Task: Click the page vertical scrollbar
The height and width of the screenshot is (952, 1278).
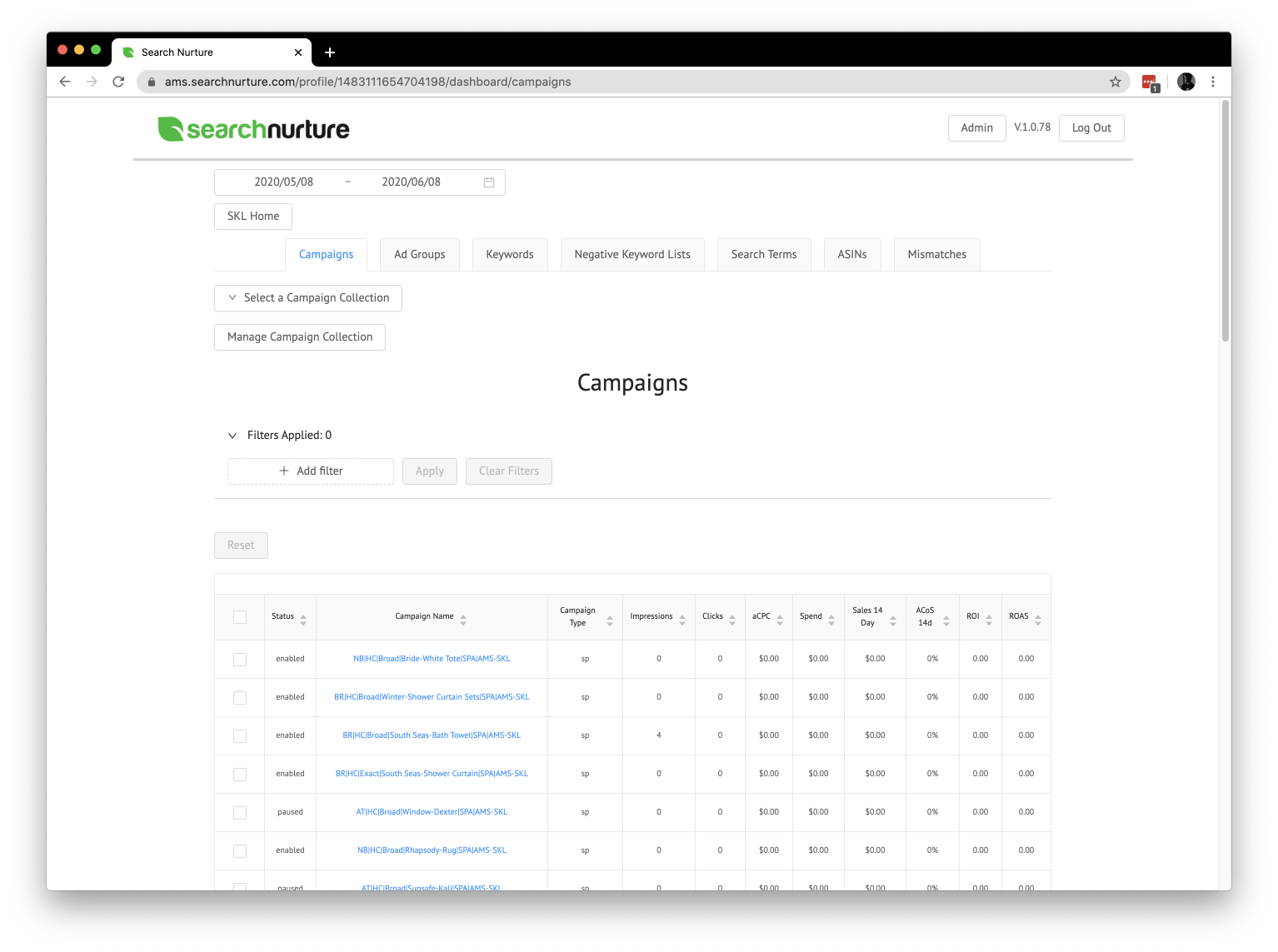Action: (1225, 221)
